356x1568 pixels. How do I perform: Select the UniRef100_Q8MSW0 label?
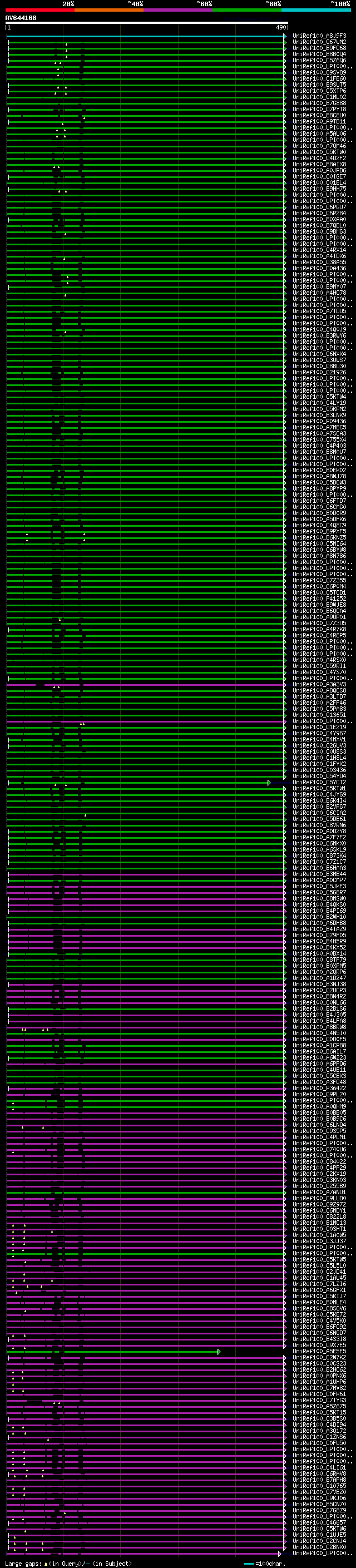tap(319, 898)
